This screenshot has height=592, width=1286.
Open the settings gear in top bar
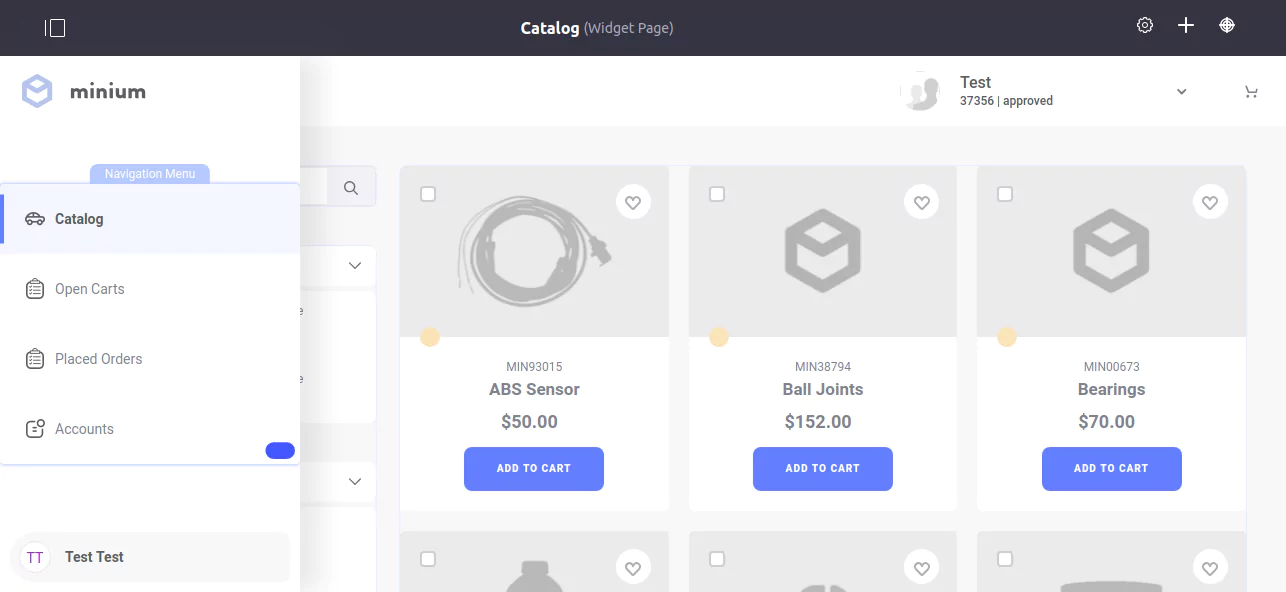point(1145,26)
